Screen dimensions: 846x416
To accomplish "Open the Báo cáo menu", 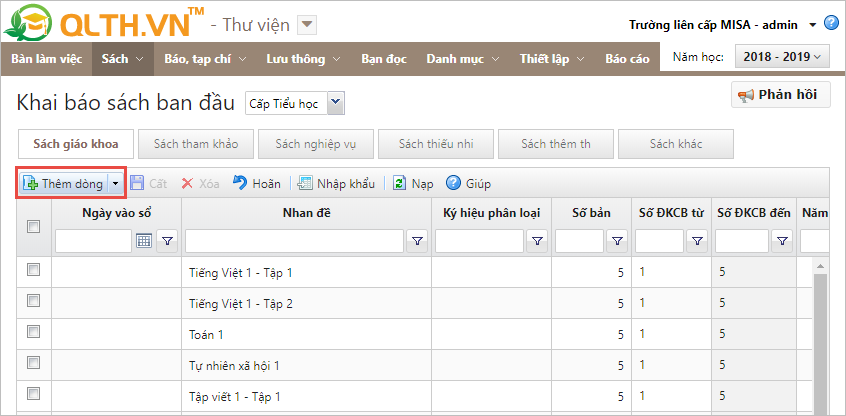I will [627, 59].
